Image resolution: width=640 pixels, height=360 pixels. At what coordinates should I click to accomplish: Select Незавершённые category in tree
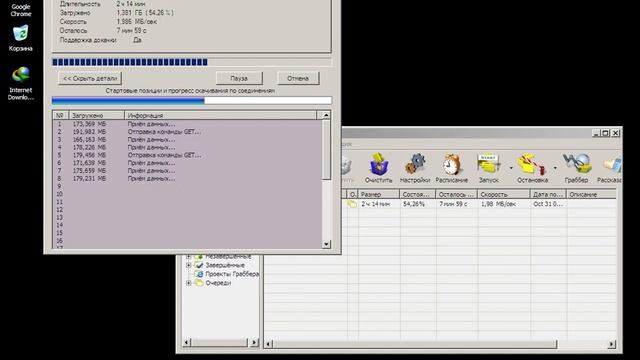[228, 257]
